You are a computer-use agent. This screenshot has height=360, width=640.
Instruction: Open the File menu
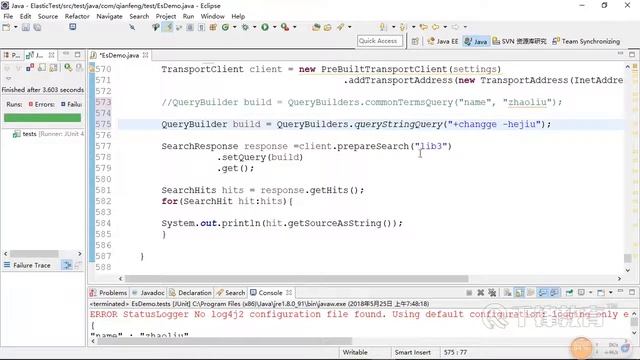(8, 16)
